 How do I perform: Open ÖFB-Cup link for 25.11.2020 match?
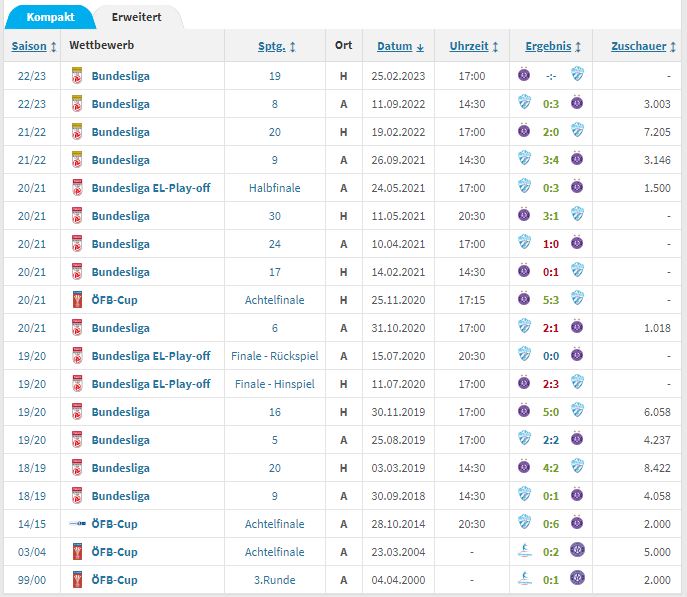click(x=114, y=300)
